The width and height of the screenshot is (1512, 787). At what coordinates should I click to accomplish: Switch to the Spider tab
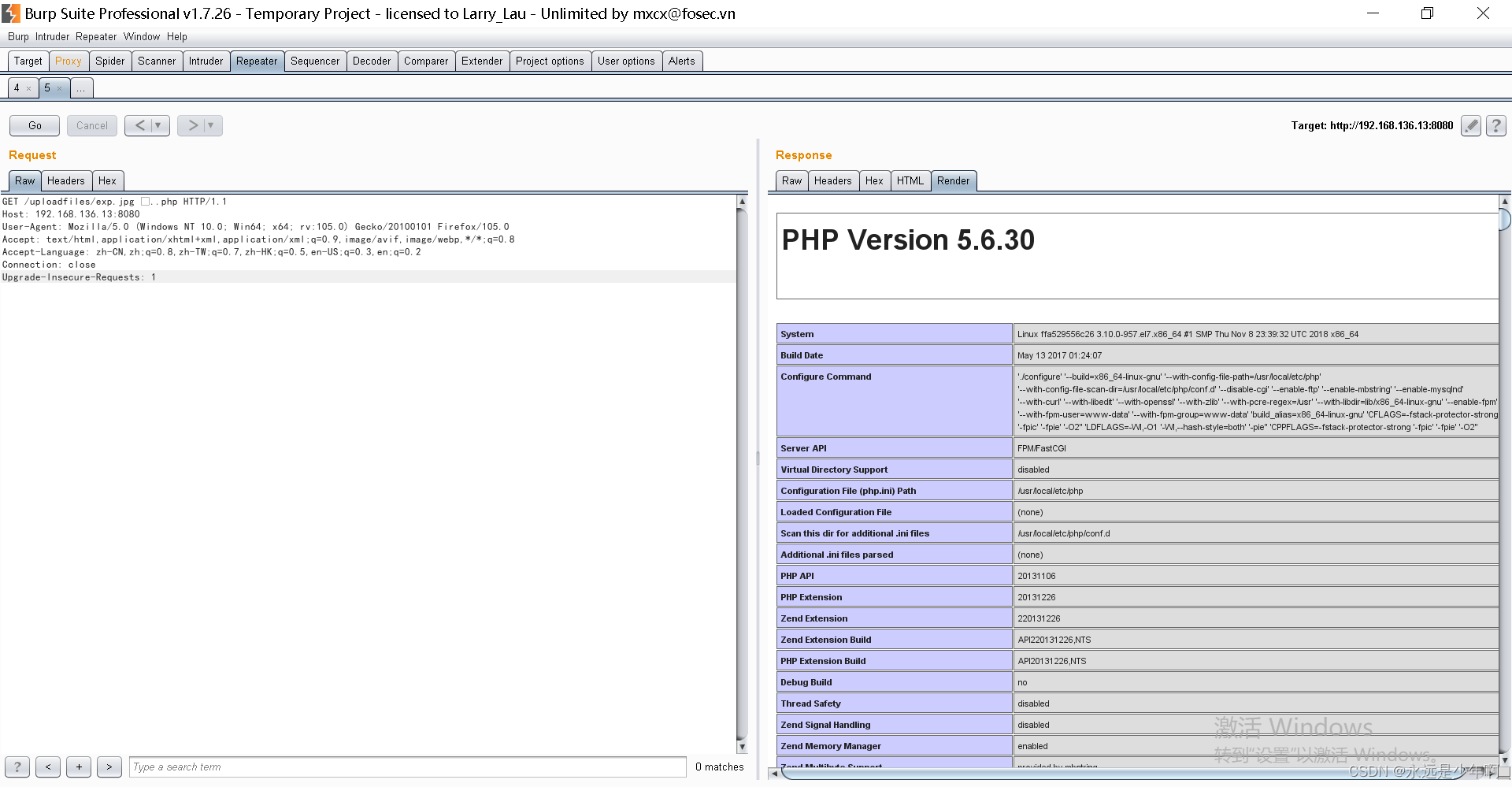click(x=110, y=61)
